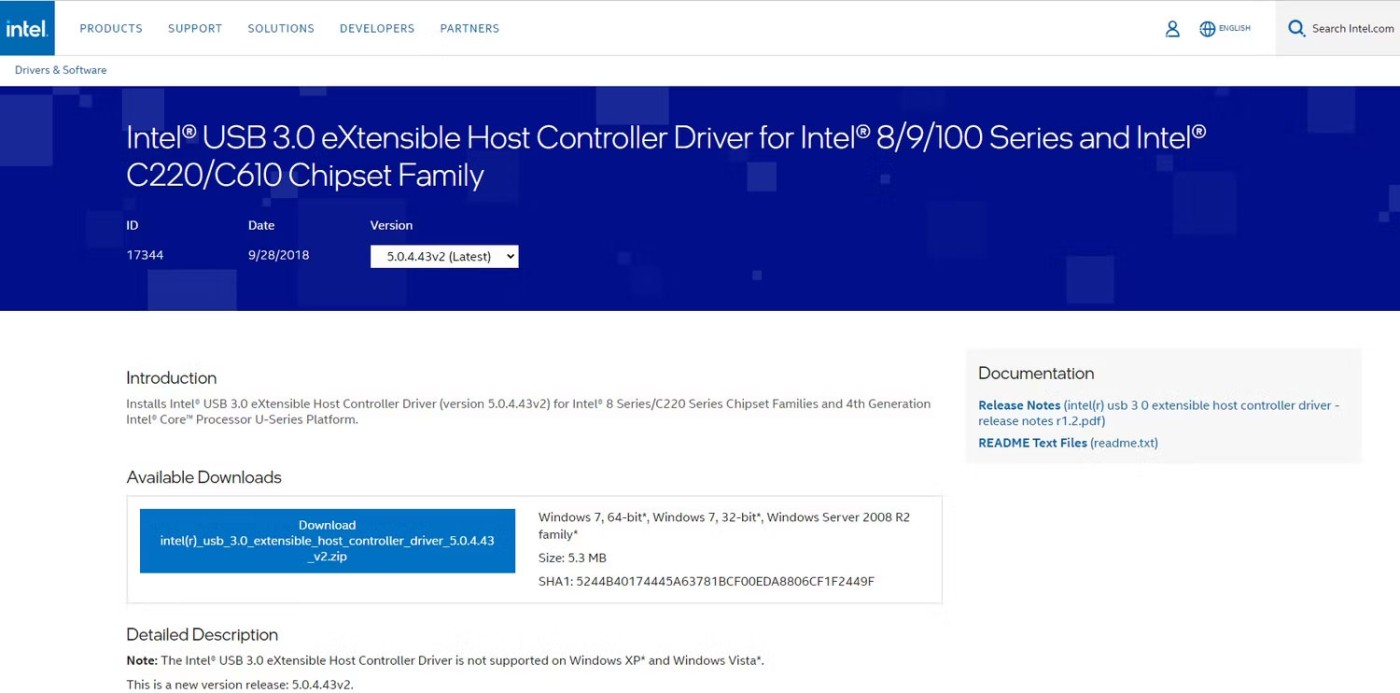Select Solutions in the top navigation
The width and height of the screenshot is (1400, 693).
tap(281, 29)
